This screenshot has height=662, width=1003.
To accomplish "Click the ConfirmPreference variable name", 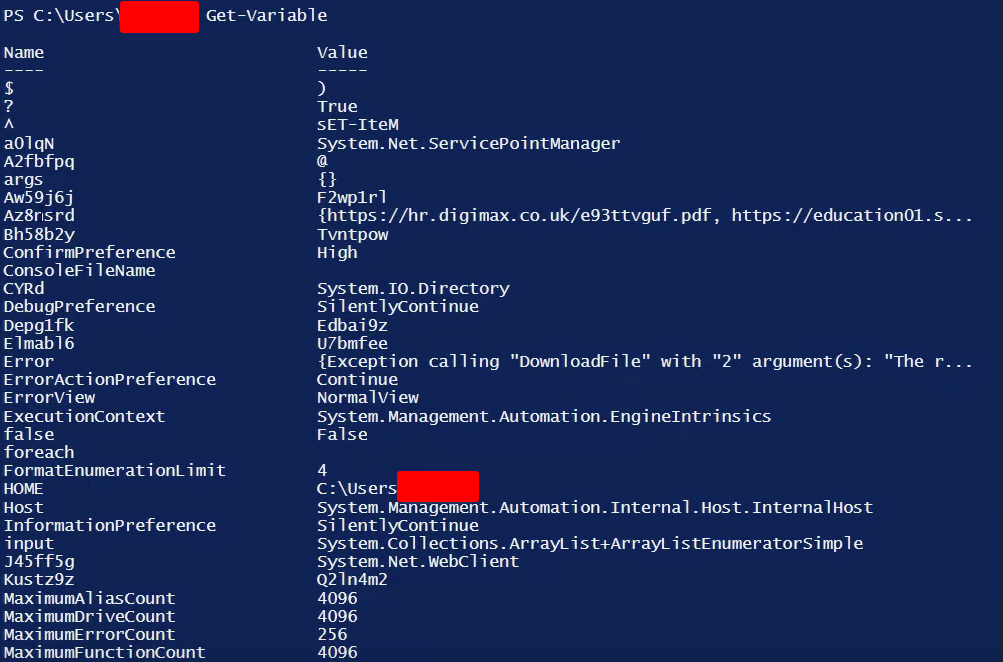I will (x=89, y=252).
